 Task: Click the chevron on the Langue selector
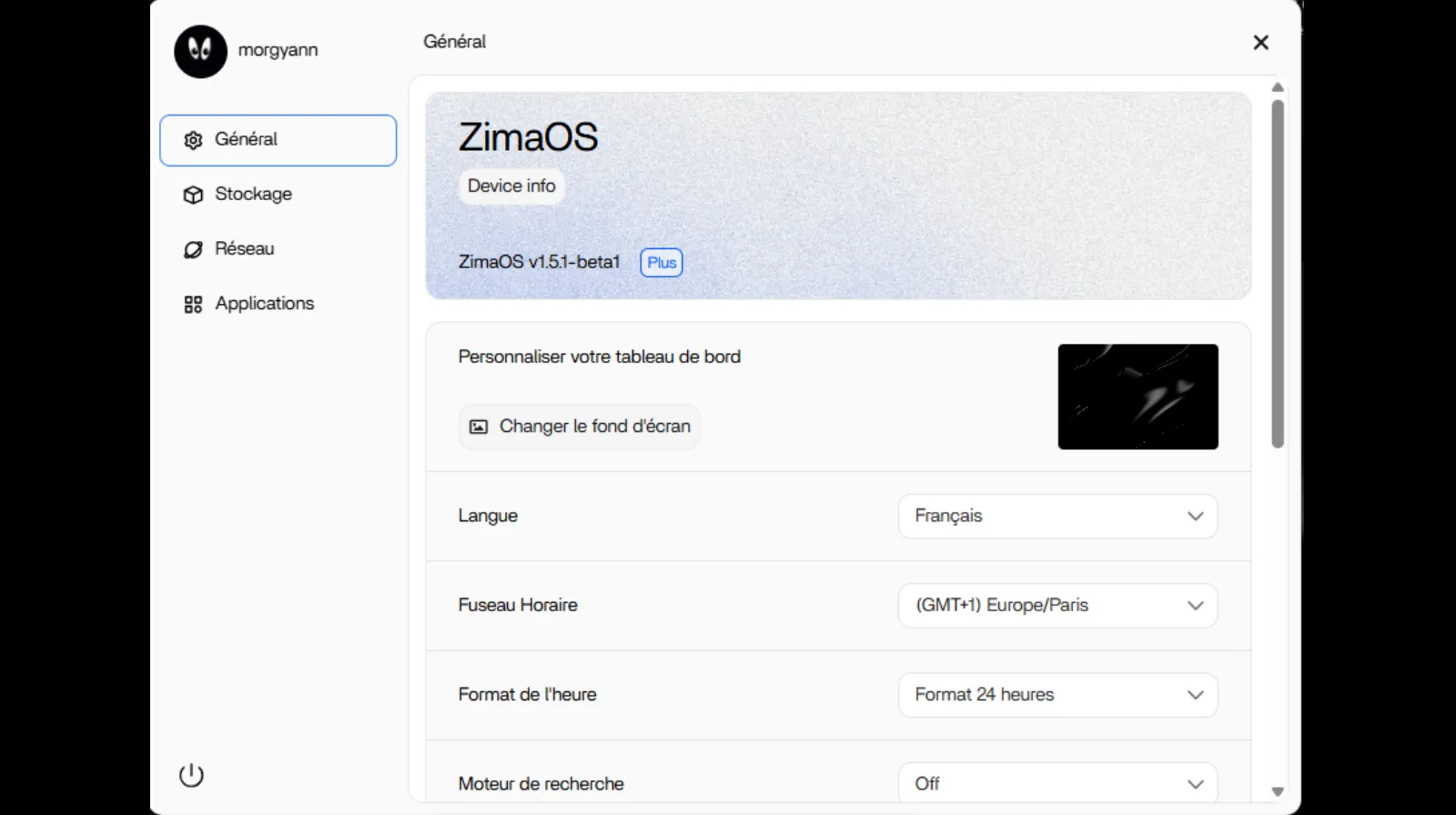click(1195, 516)
